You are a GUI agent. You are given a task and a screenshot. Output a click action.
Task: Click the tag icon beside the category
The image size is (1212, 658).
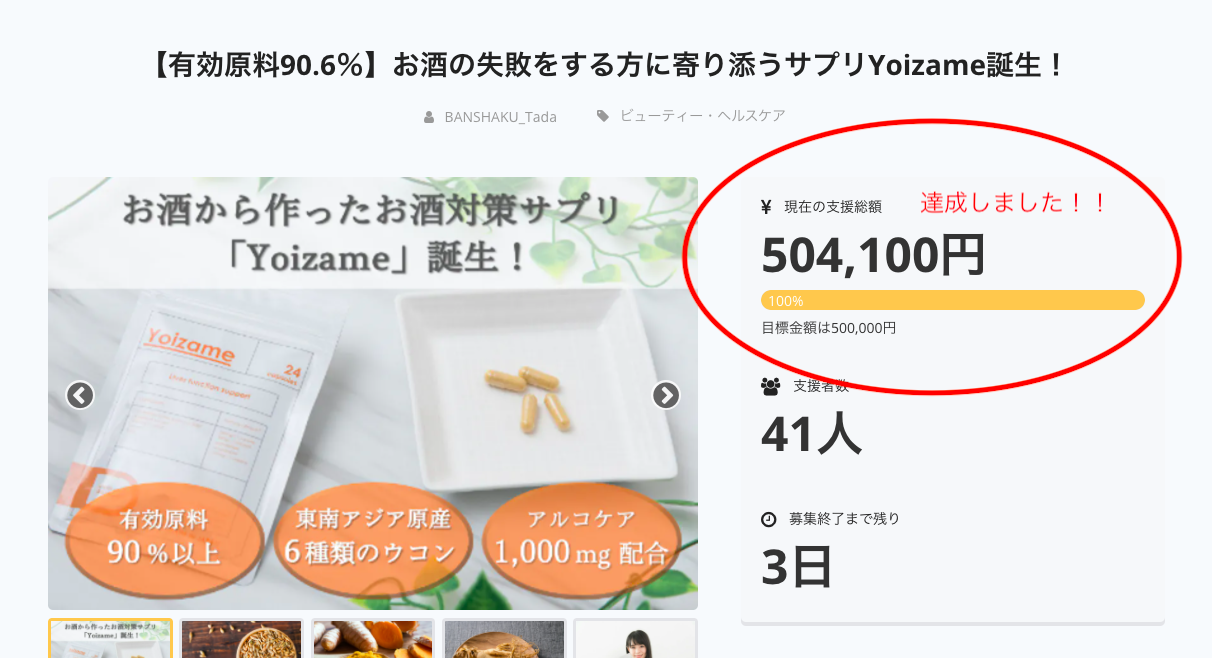[603, 116]
